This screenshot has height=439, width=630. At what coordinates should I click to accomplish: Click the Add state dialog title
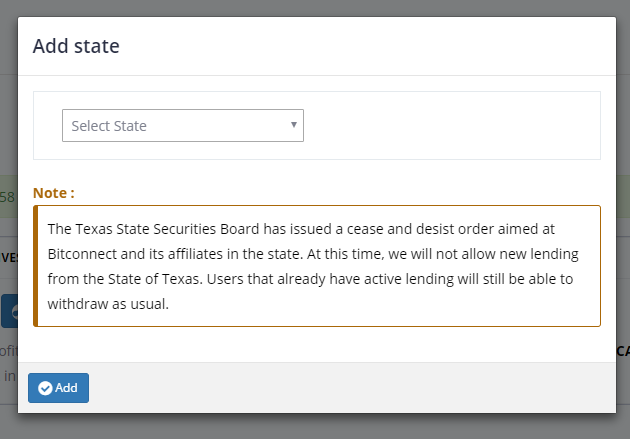pyautogui.click(x=76, y=46)
